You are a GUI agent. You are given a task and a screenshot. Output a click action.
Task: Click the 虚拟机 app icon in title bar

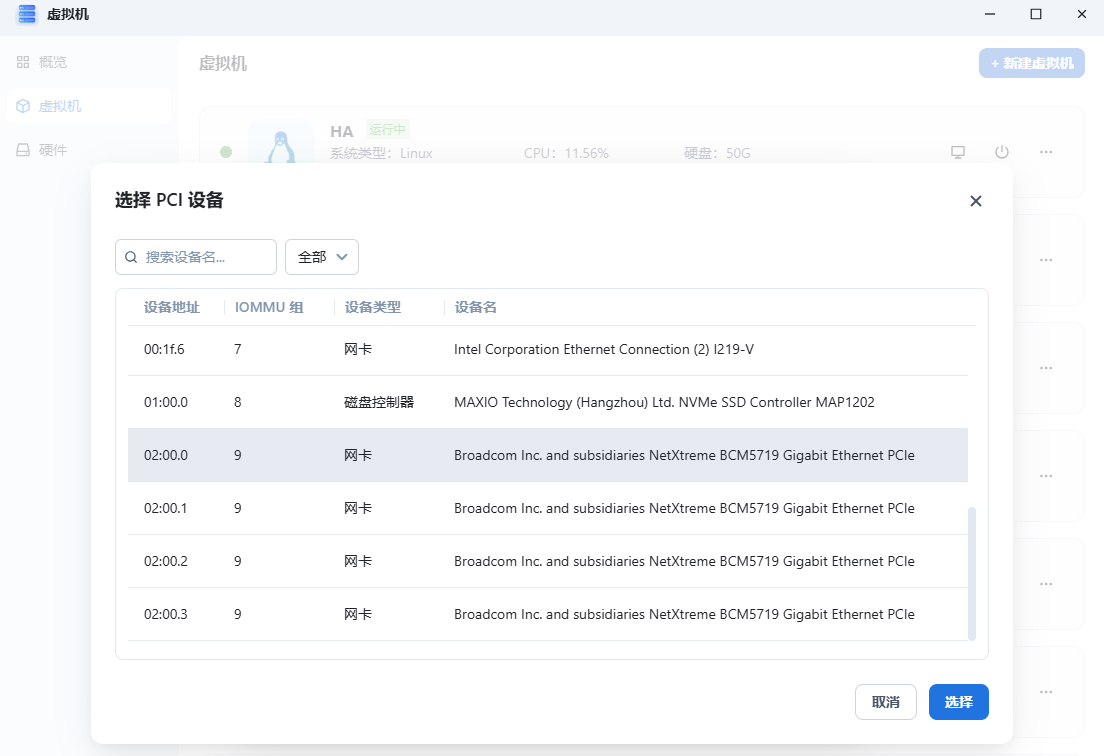tap(26, 14)
